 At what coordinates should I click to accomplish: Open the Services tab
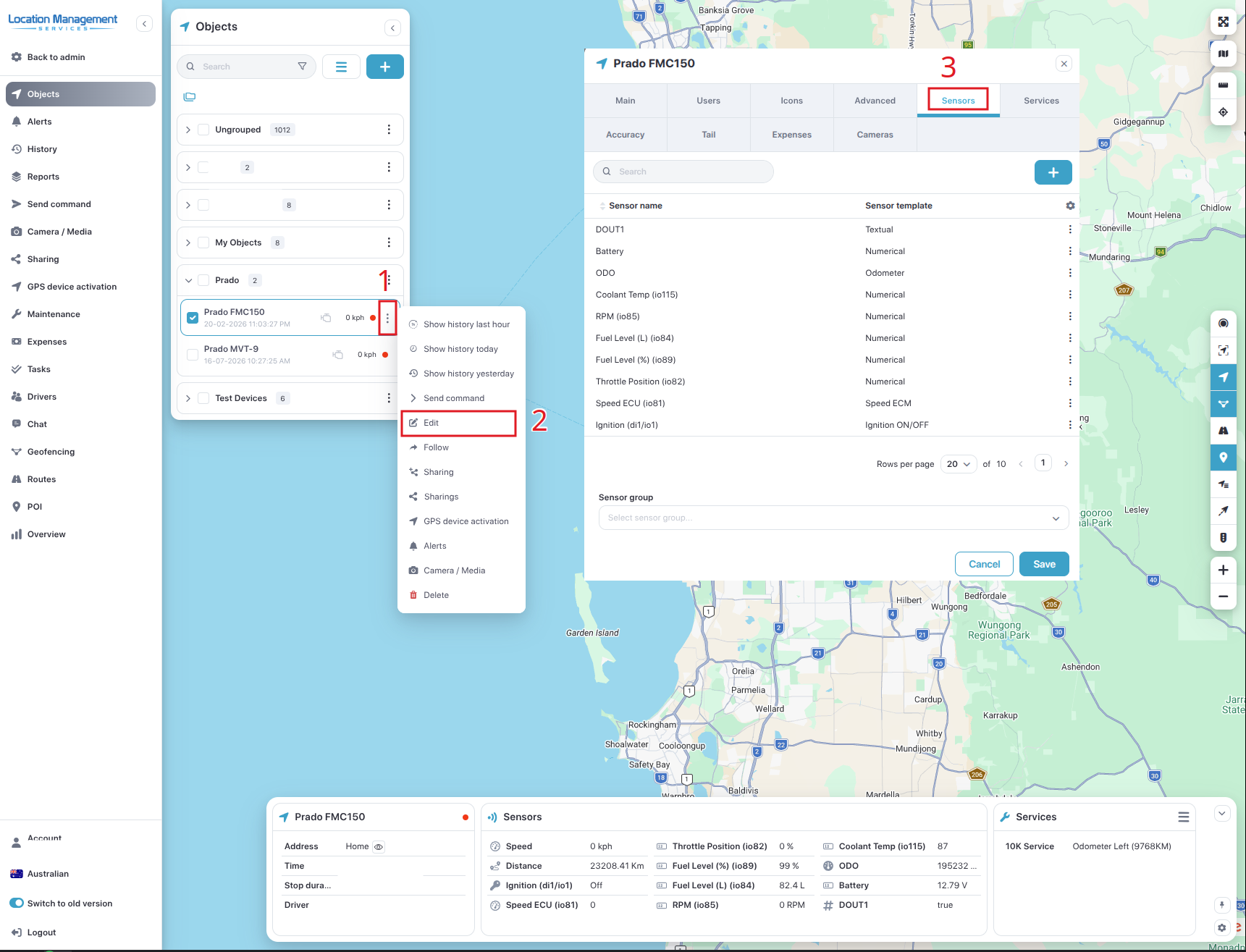coord(1041,101)
